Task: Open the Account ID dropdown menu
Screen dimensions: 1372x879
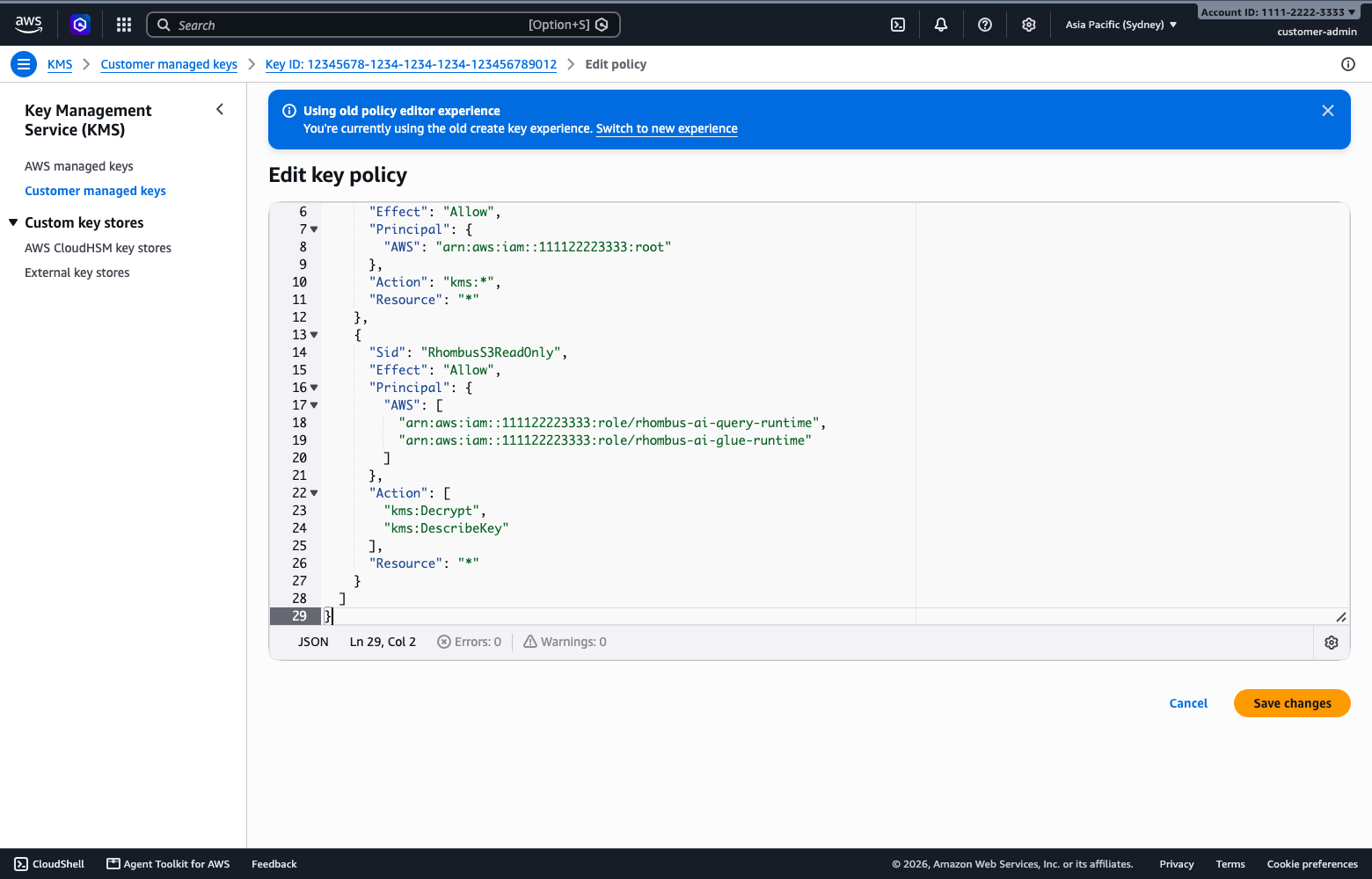Action: 1278,12
